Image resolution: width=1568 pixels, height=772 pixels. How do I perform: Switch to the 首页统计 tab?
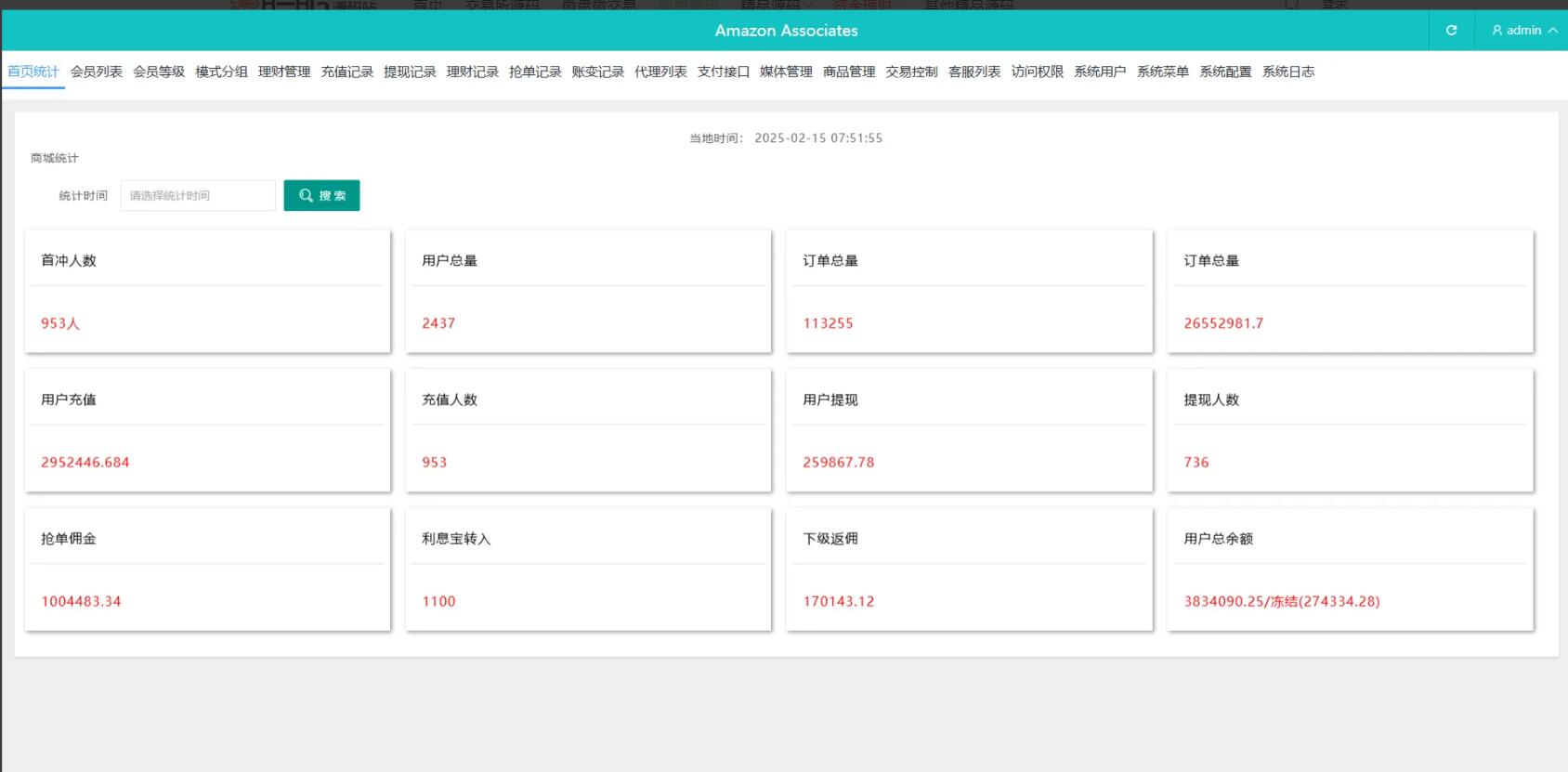33,72
